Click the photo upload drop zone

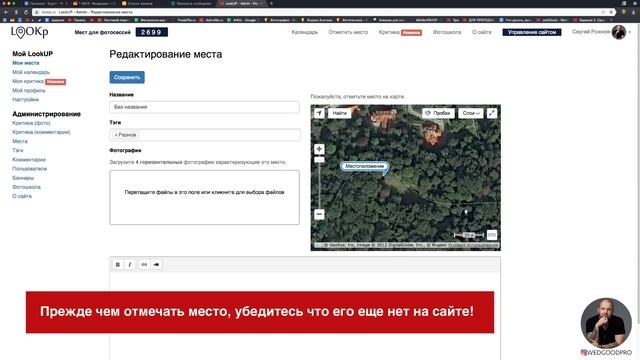(x=204, y=198)
